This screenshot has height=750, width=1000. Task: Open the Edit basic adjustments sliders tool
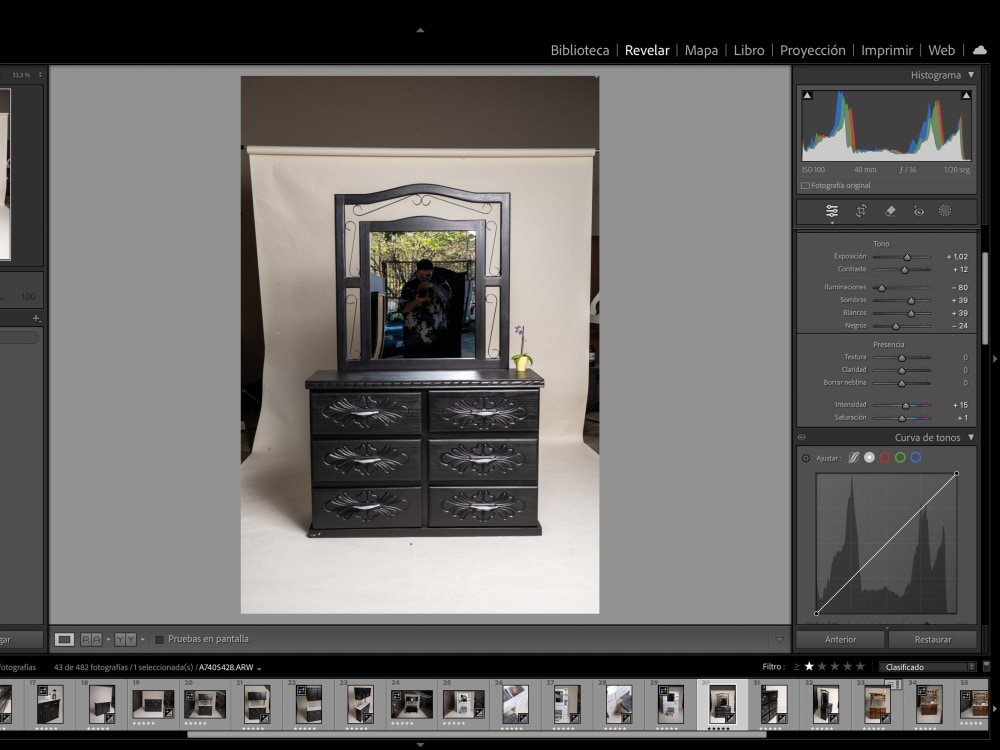(x=832, y=211)
